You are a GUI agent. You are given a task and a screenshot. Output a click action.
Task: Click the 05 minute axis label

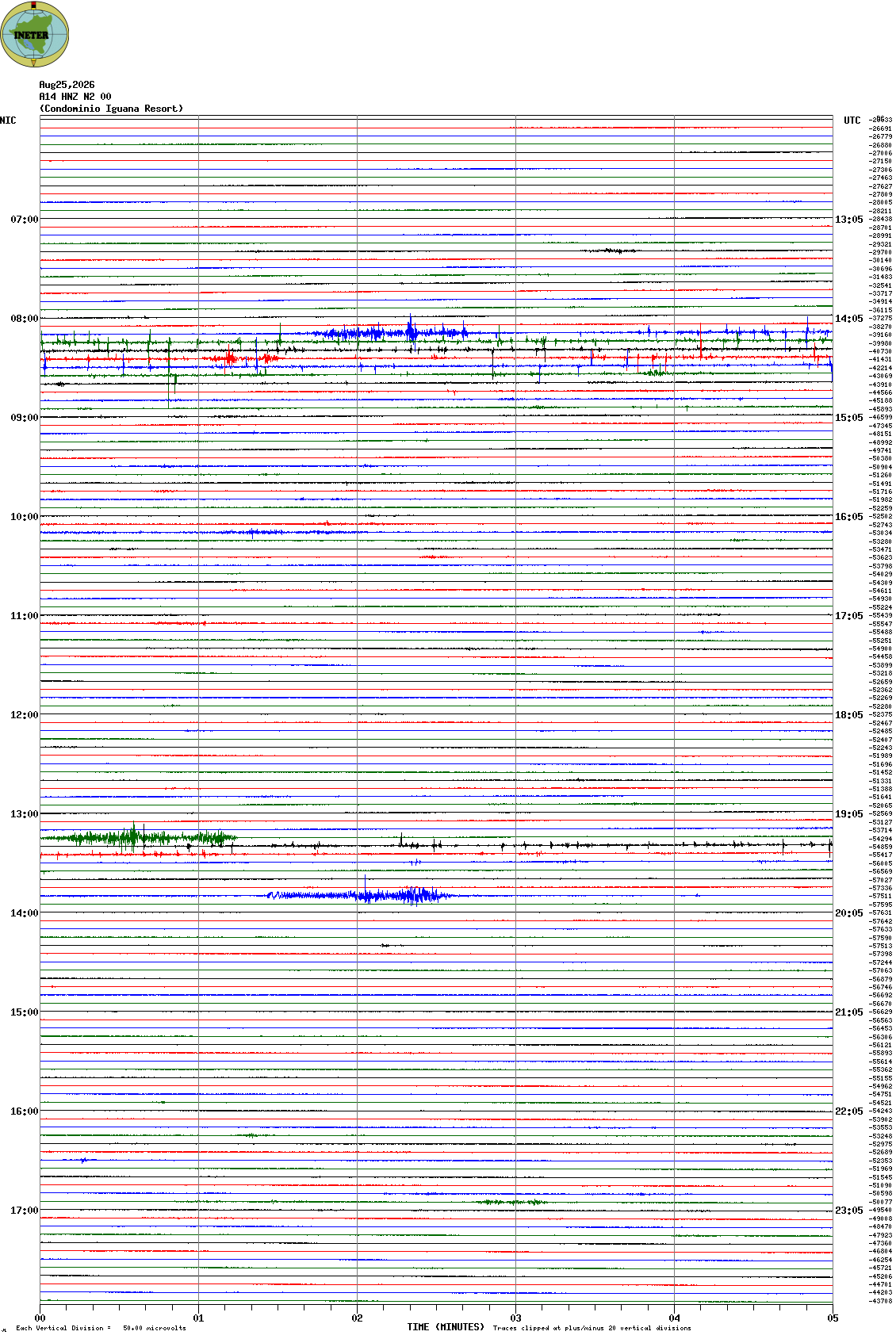pos(833,1318)
